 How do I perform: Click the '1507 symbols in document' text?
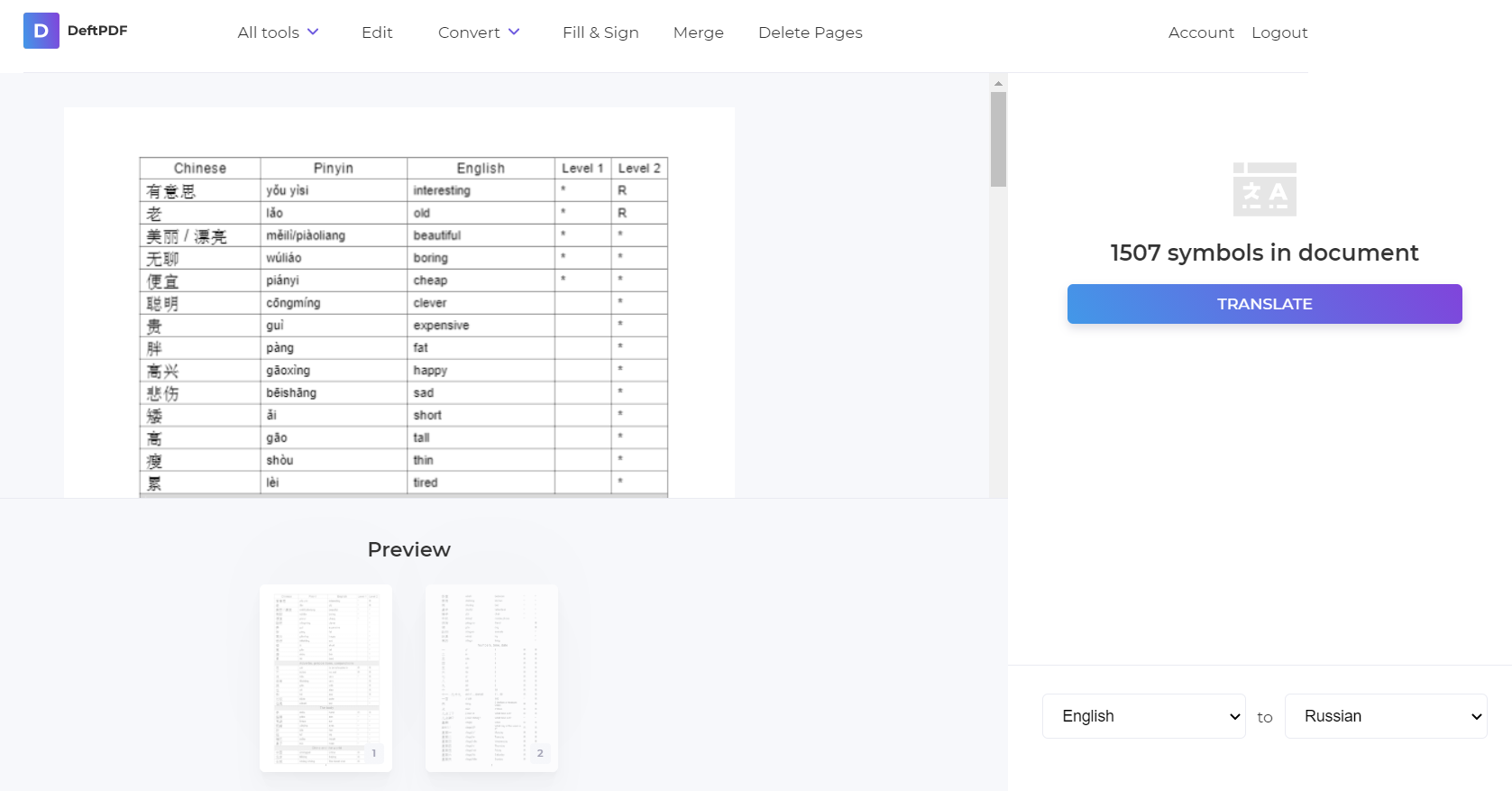1264,253
